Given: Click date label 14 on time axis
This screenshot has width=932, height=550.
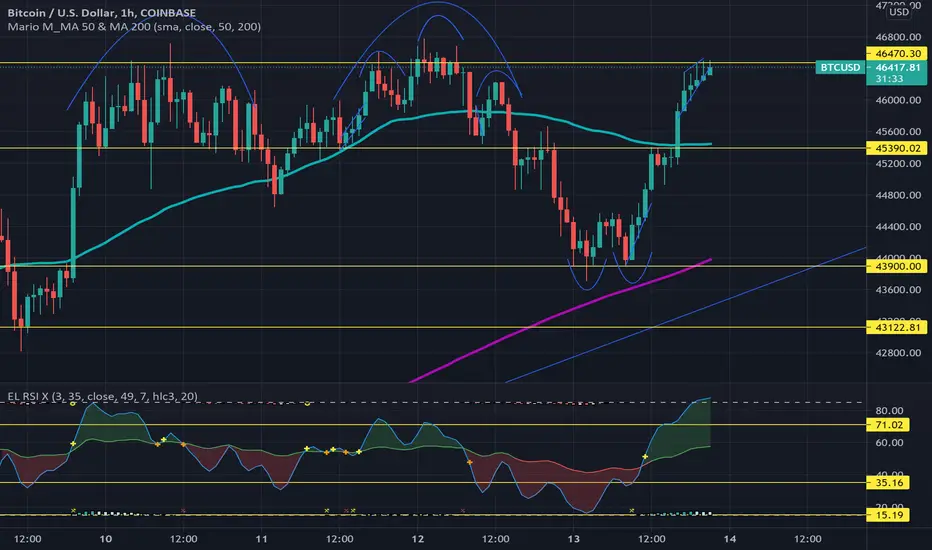Looking at the screenshot, I should click(x=730, y=539).
